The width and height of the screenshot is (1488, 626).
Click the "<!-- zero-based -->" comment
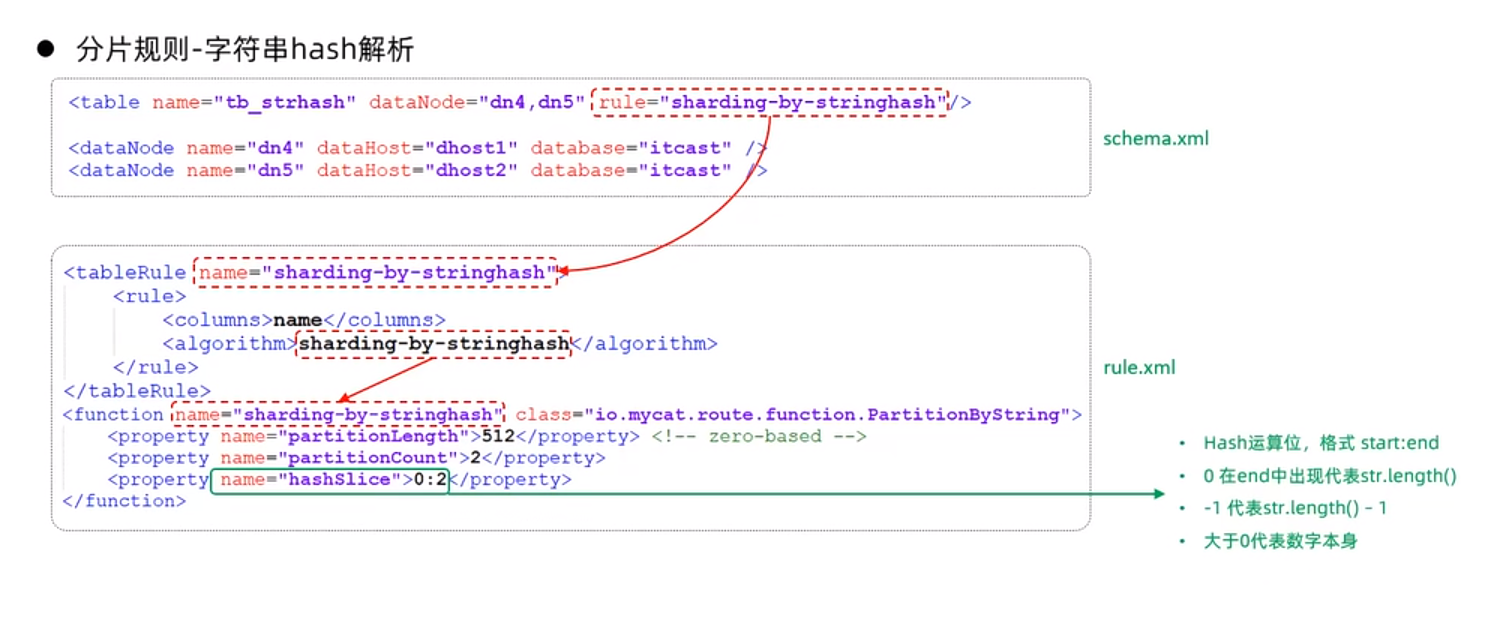(759, 436)
